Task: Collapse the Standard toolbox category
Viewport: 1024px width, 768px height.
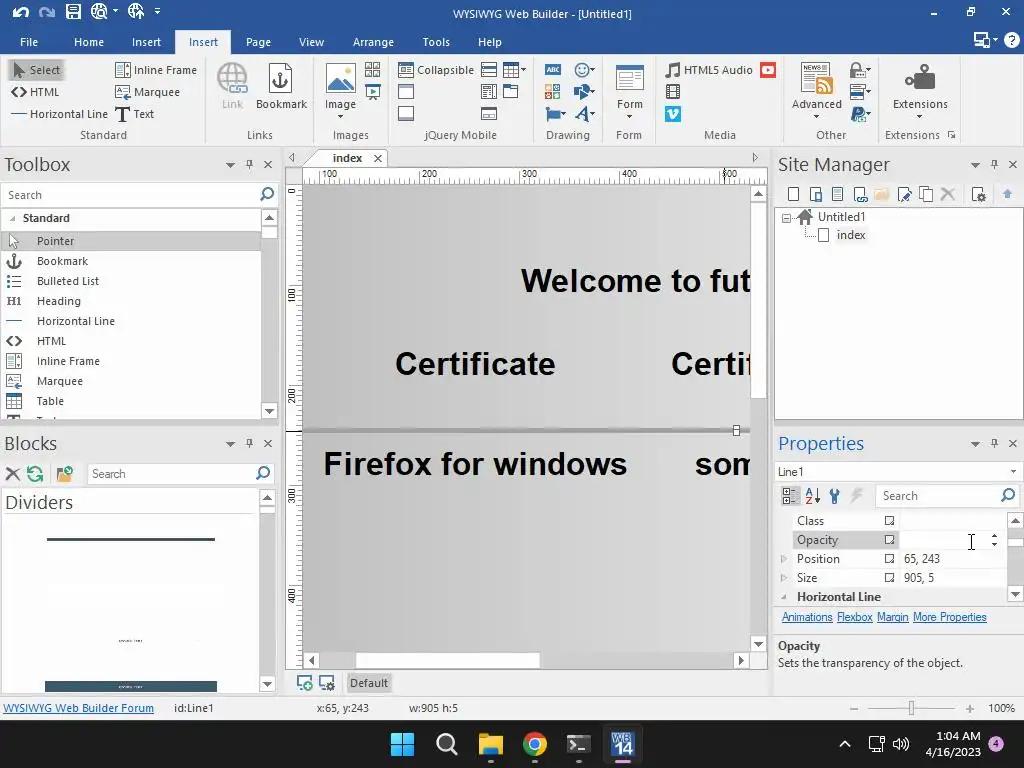Action: coord(12,218)
